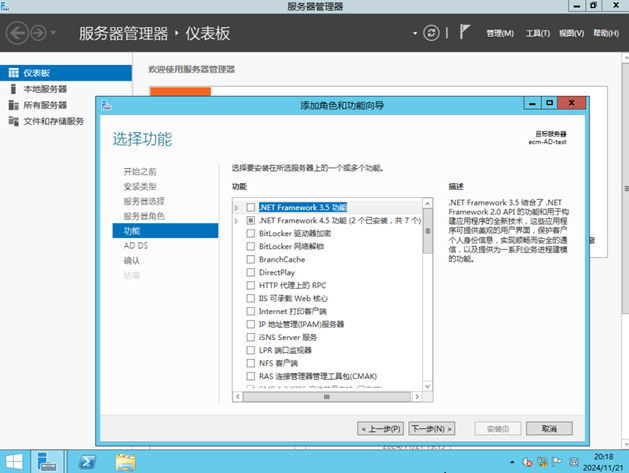This screenshot has height=473, width=629.
Task: Click the Windows Start button
Action: coord(14,462)
